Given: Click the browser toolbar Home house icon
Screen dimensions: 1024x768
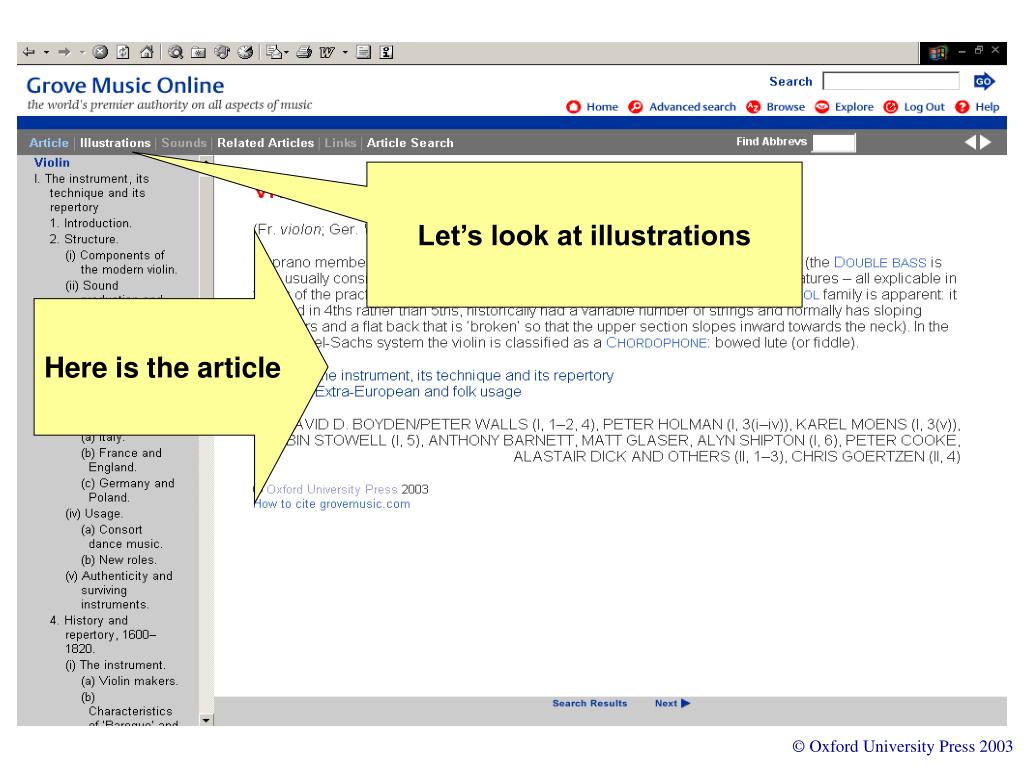Looking at the screenshot, I should click(146, 52).
